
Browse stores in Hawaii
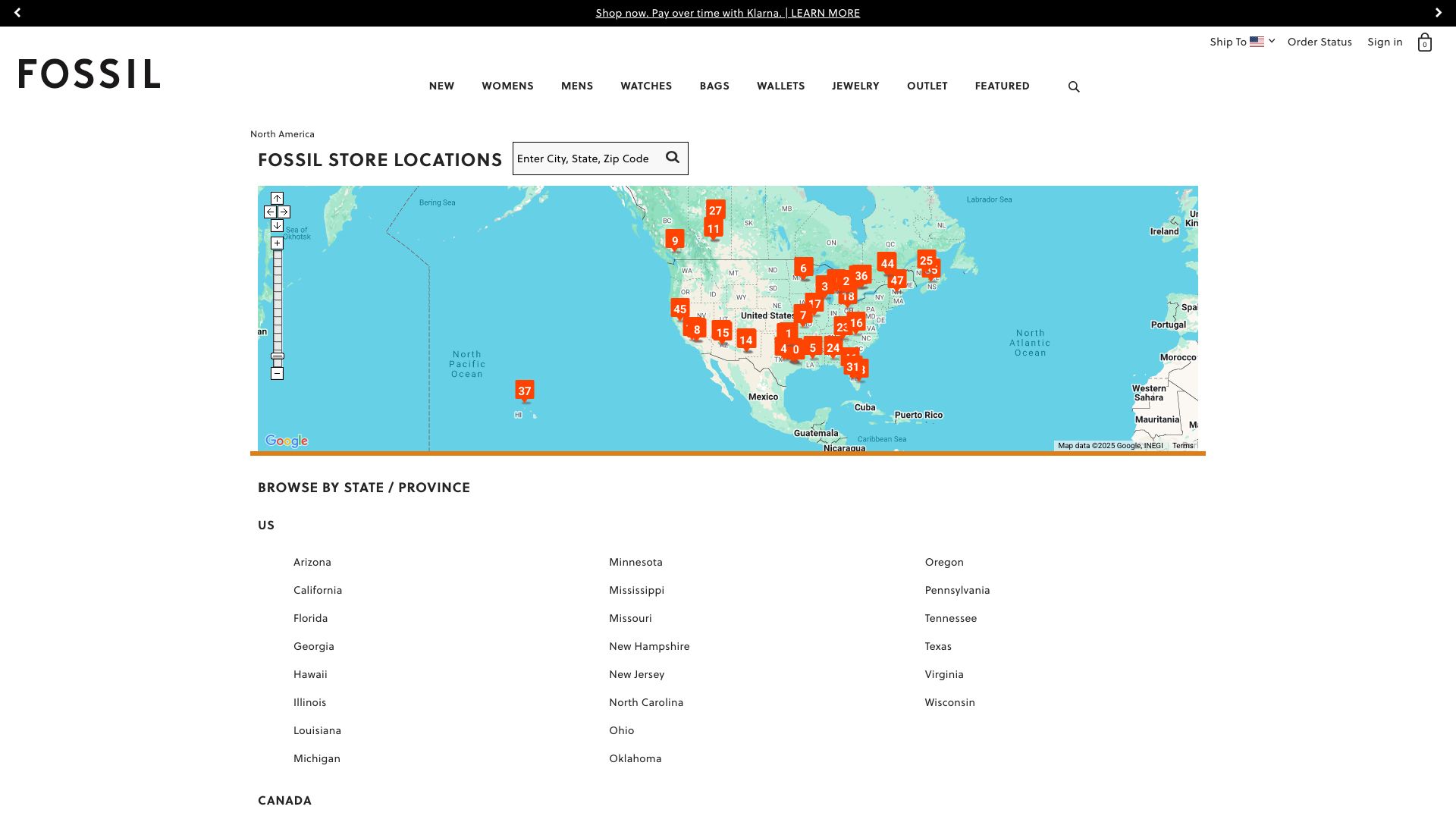(x=310, y=674)
